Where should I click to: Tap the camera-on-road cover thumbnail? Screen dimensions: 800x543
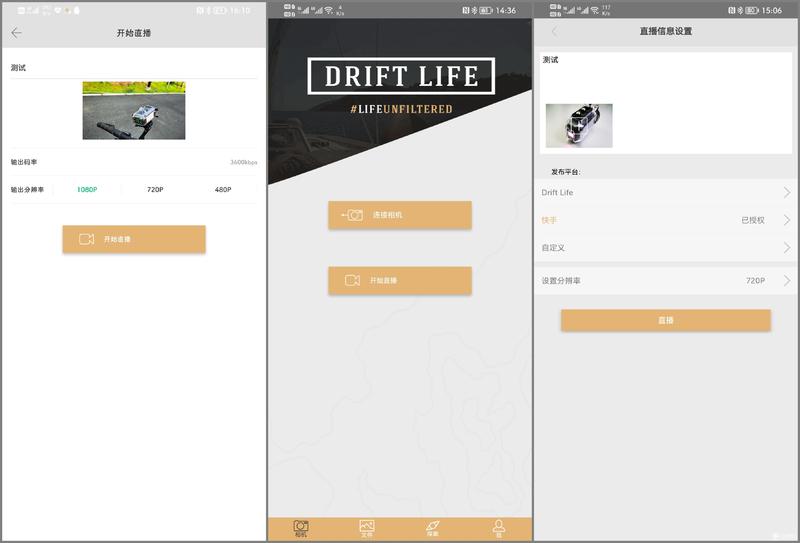(134, 110)
